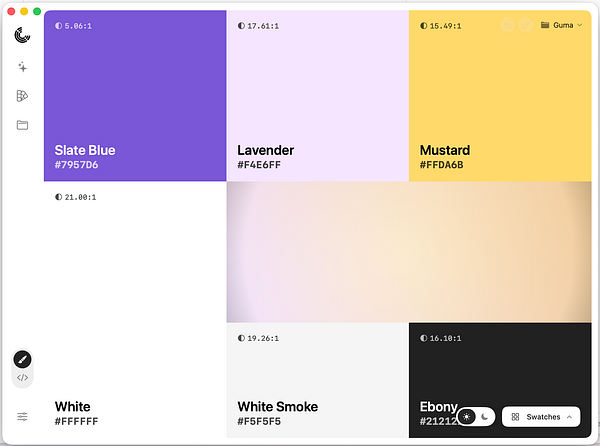Switch to the code view icon
This screenshot has width=600, height=446.
pyautogui.click(x=22, y=378)
